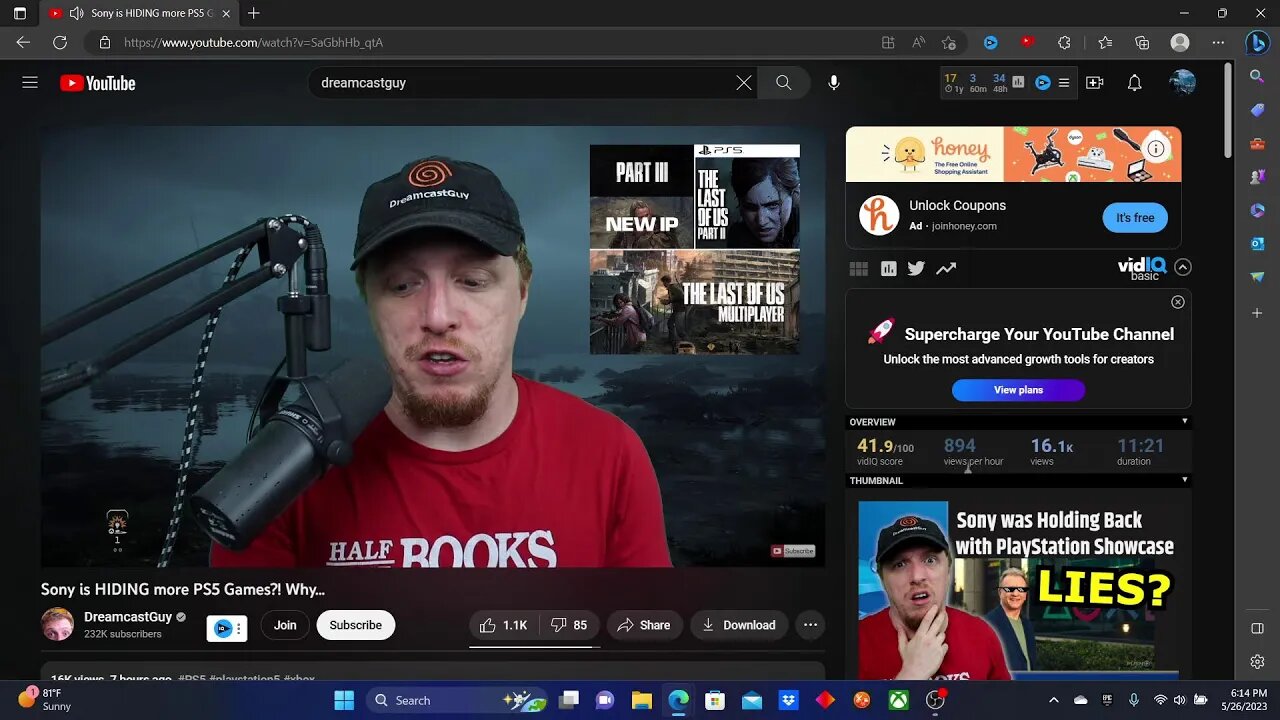The image size is (1280, 720).
Task: Toggle Edge read aloud icon
Action: point(918,43)
